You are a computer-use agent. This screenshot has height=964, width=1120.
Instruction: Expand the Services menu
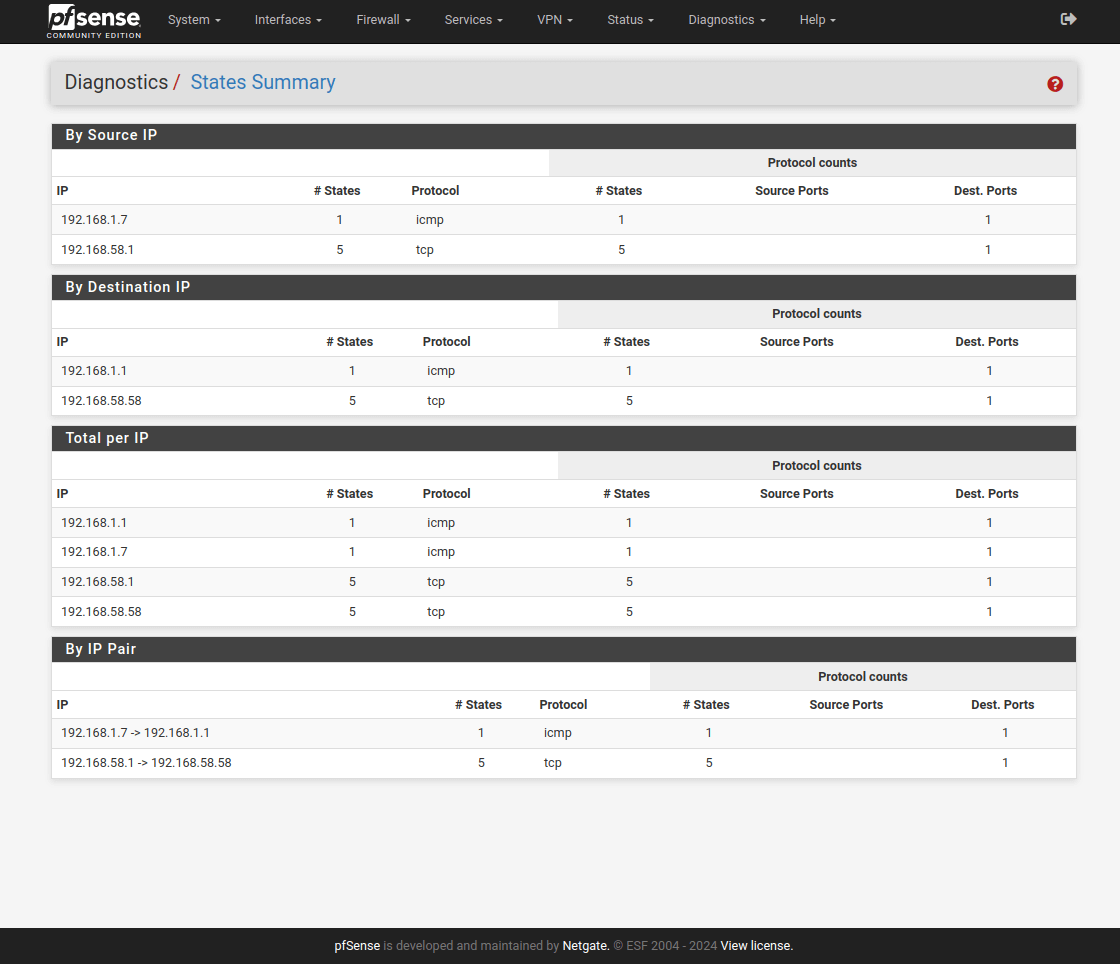pyautogui.click(x=473, y=20)
